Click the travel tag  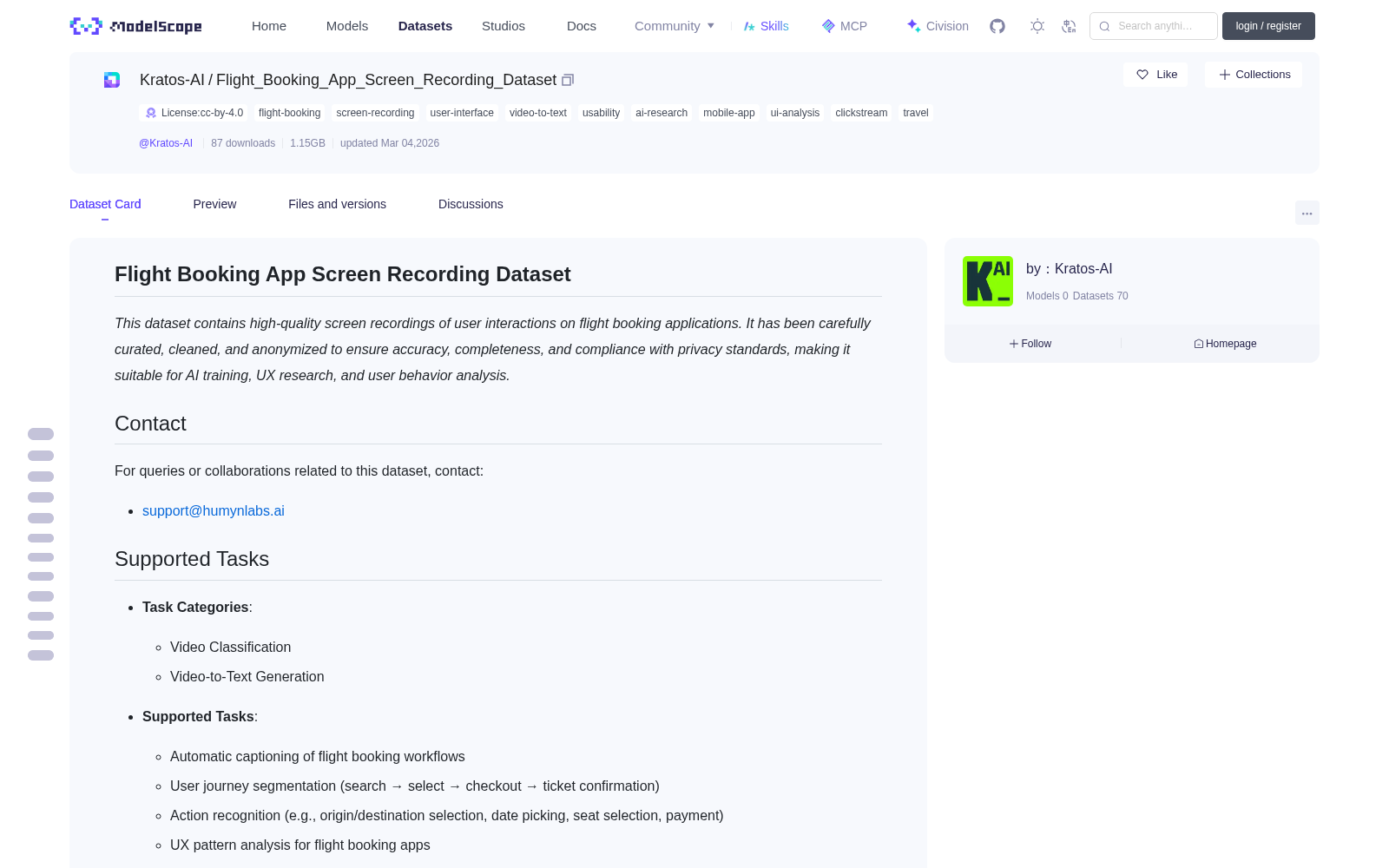pos(916,113)
